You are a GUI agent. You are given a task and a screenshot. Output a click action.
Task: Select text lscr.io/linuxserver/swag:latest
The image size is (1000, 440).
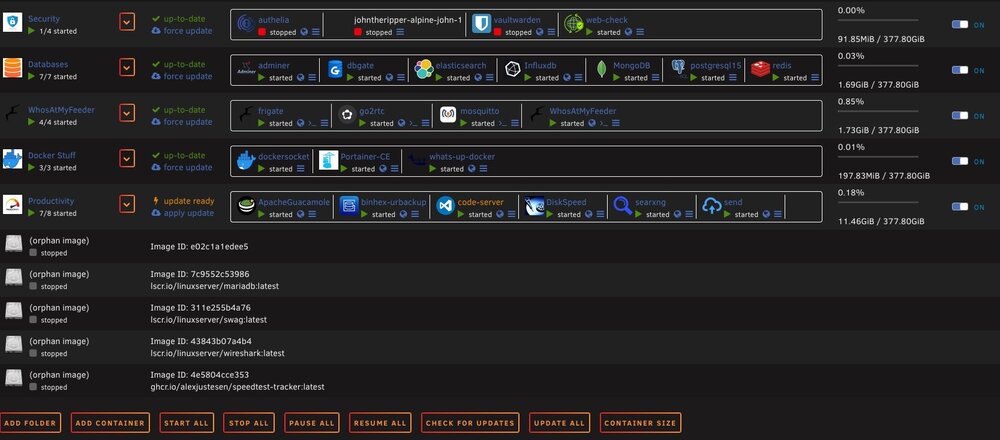(209, 319)
